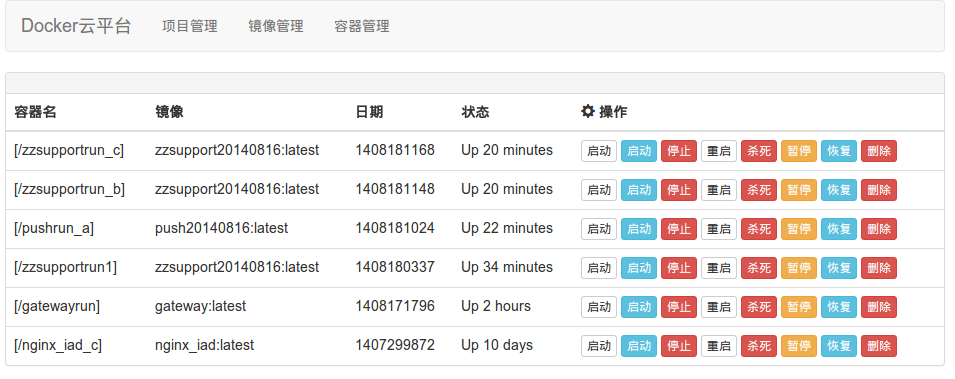This screenshot has height=379, width=955.
Task: Click the 状态 column header
Action: tap(475, 112)
